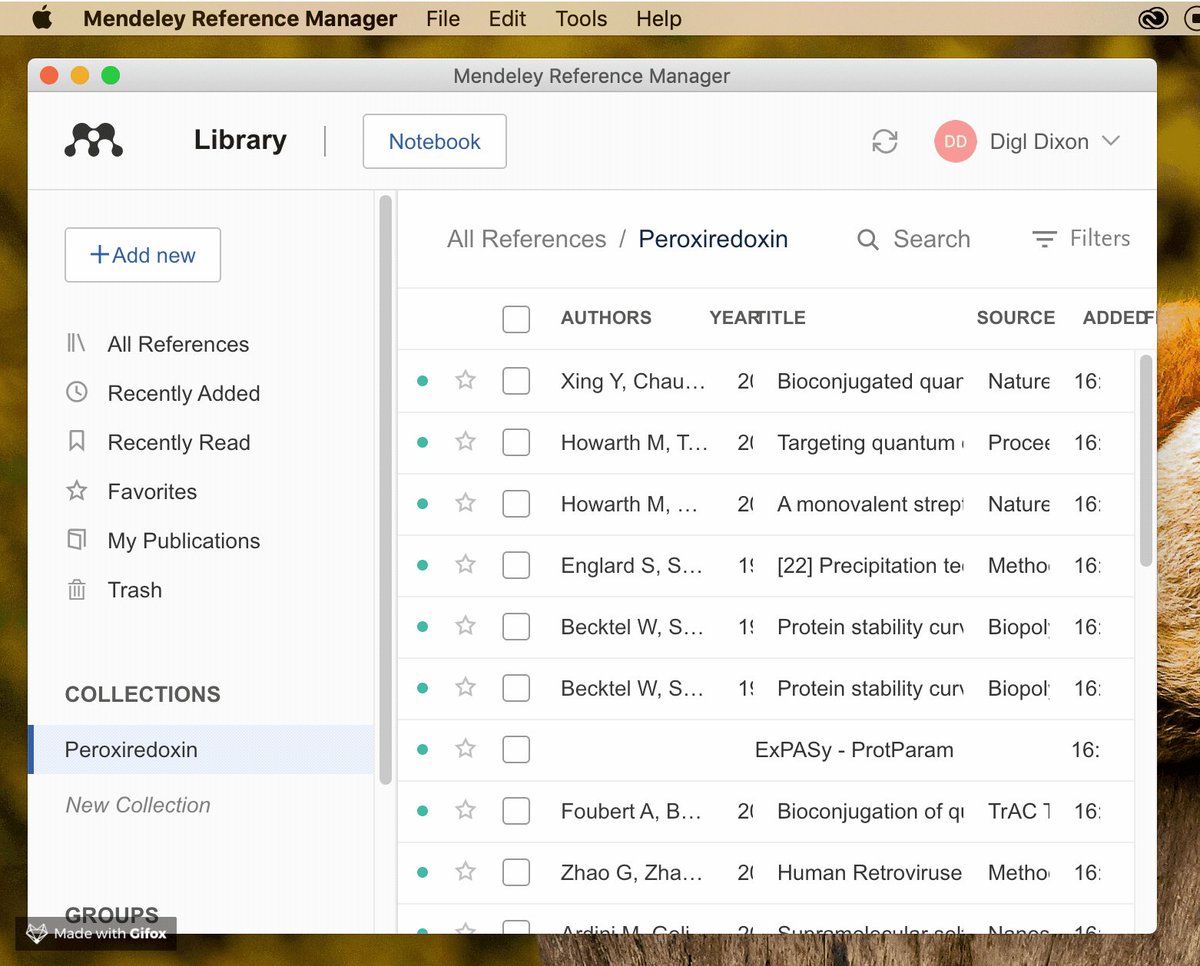This screenshot has width=1200, height=966.
Task: Open the Apple menu
Action: pos(42,18)
